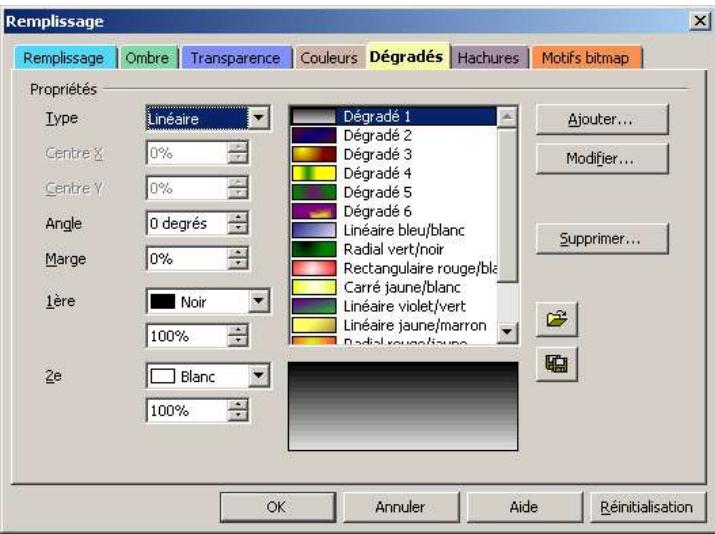Choose Linéaire jaune/marron gradient
This screenshot has height=534, width=715.
[x=394, y=326]
